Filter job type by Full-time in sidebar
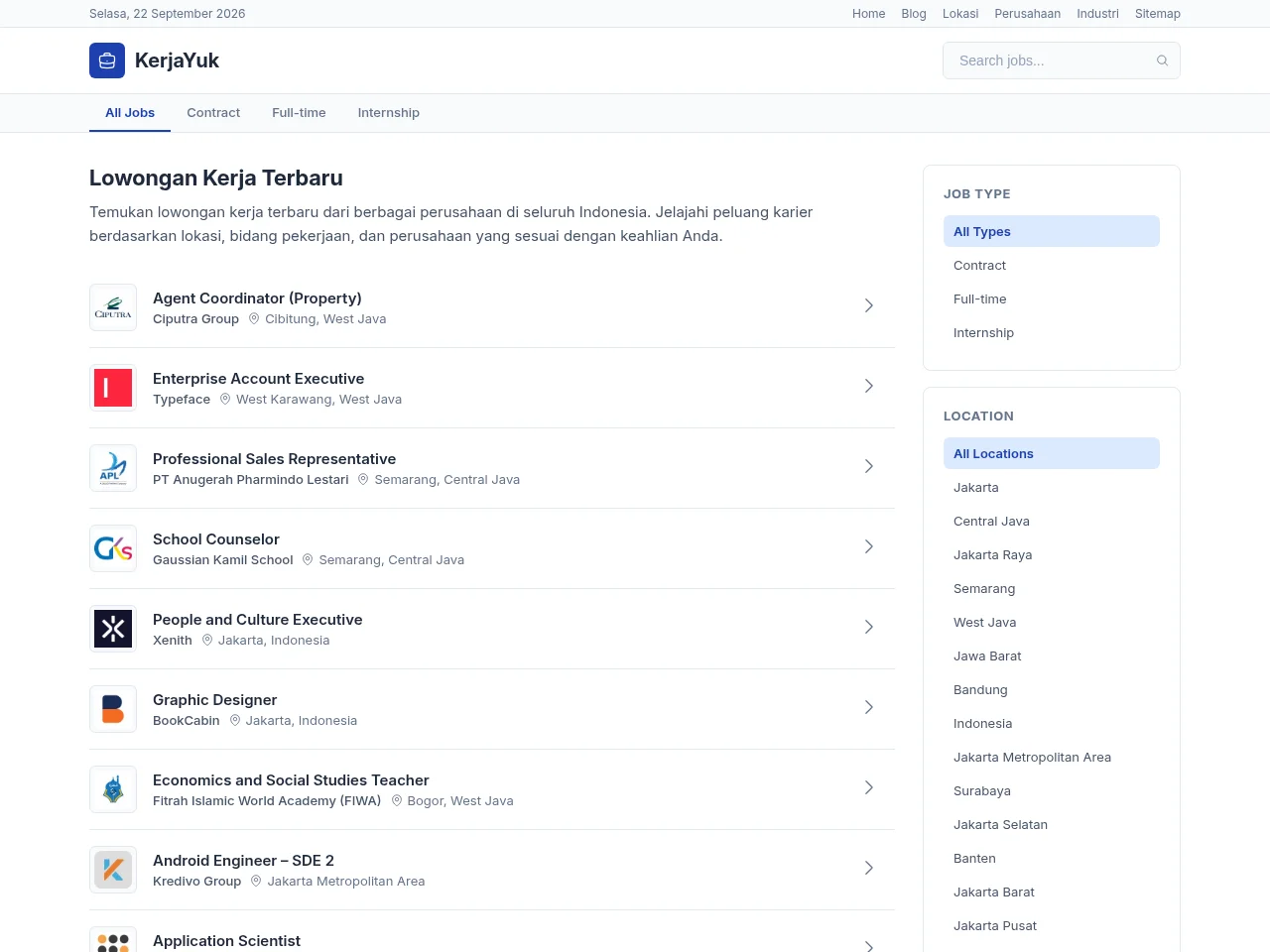 pos(1052,298)
